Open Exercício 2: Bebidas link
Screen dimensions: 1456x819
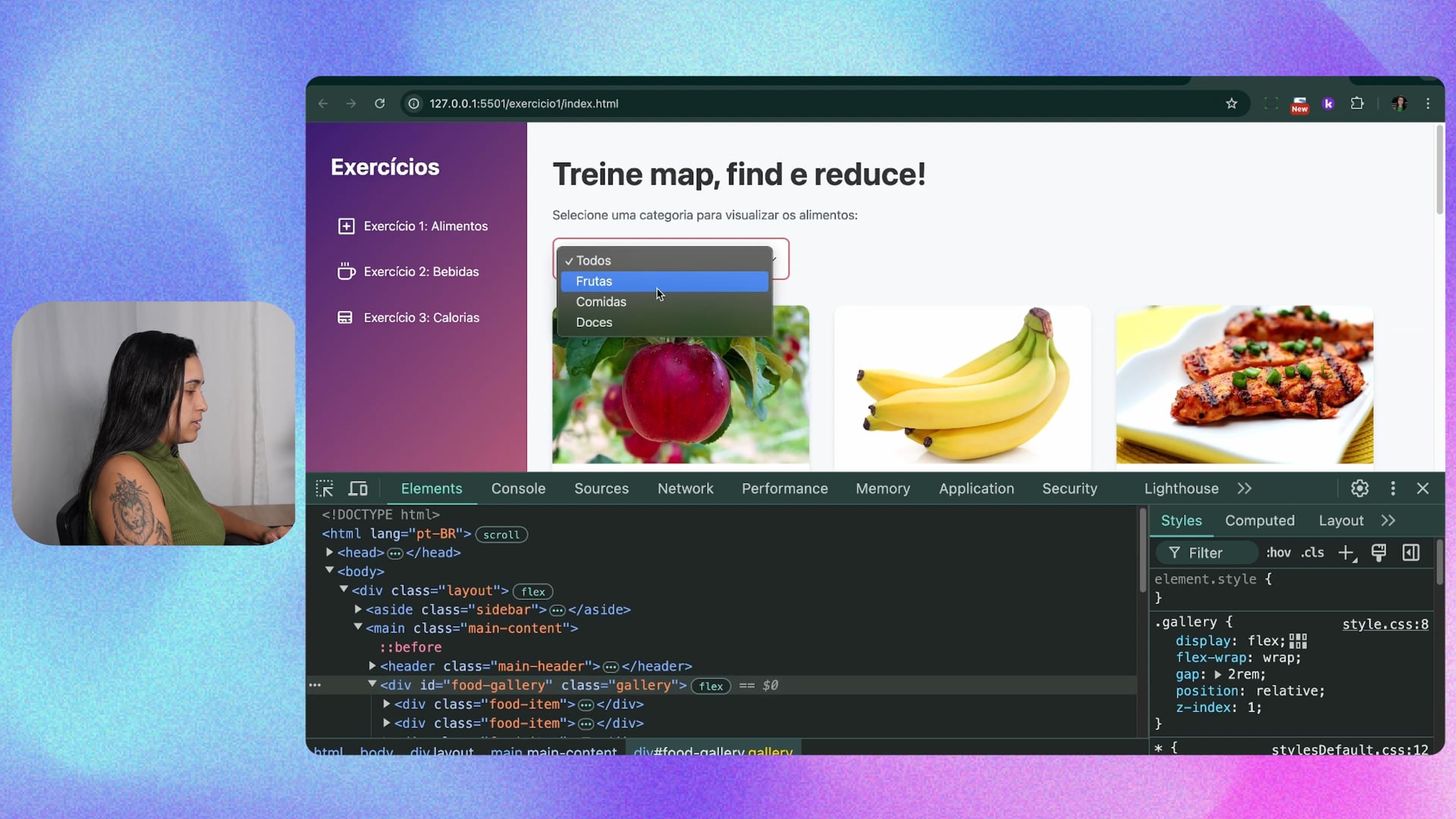coord(421,271)
